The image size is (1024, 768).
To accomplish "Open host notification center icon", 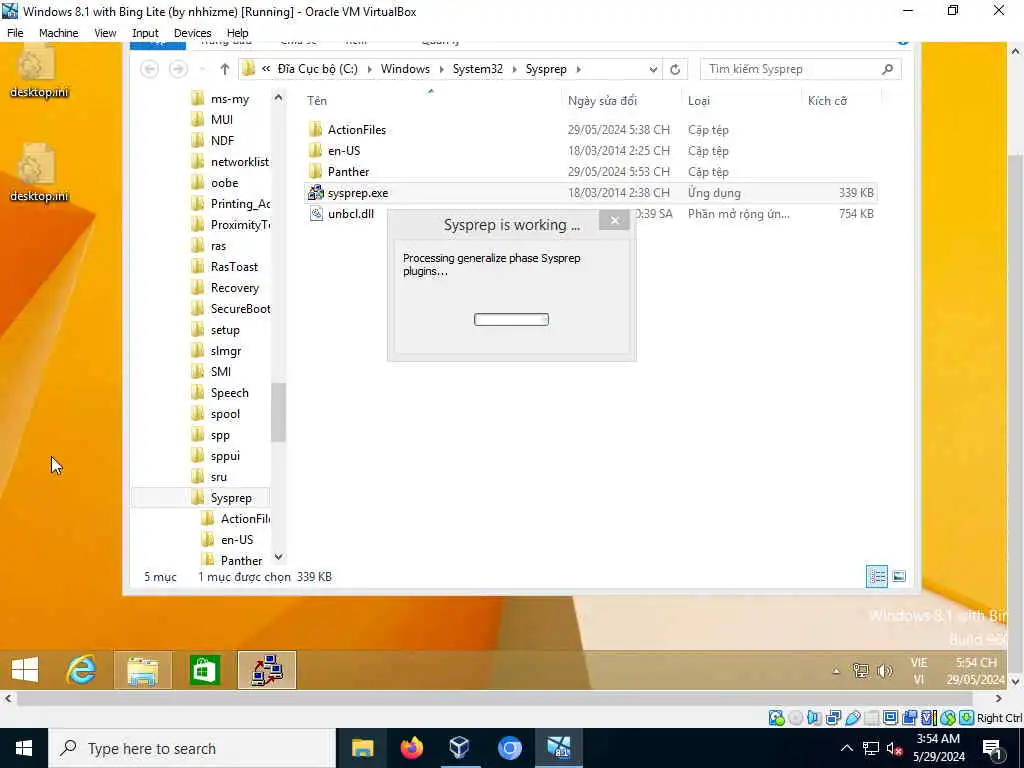I will pyautogui.click(x=992, y=748).
